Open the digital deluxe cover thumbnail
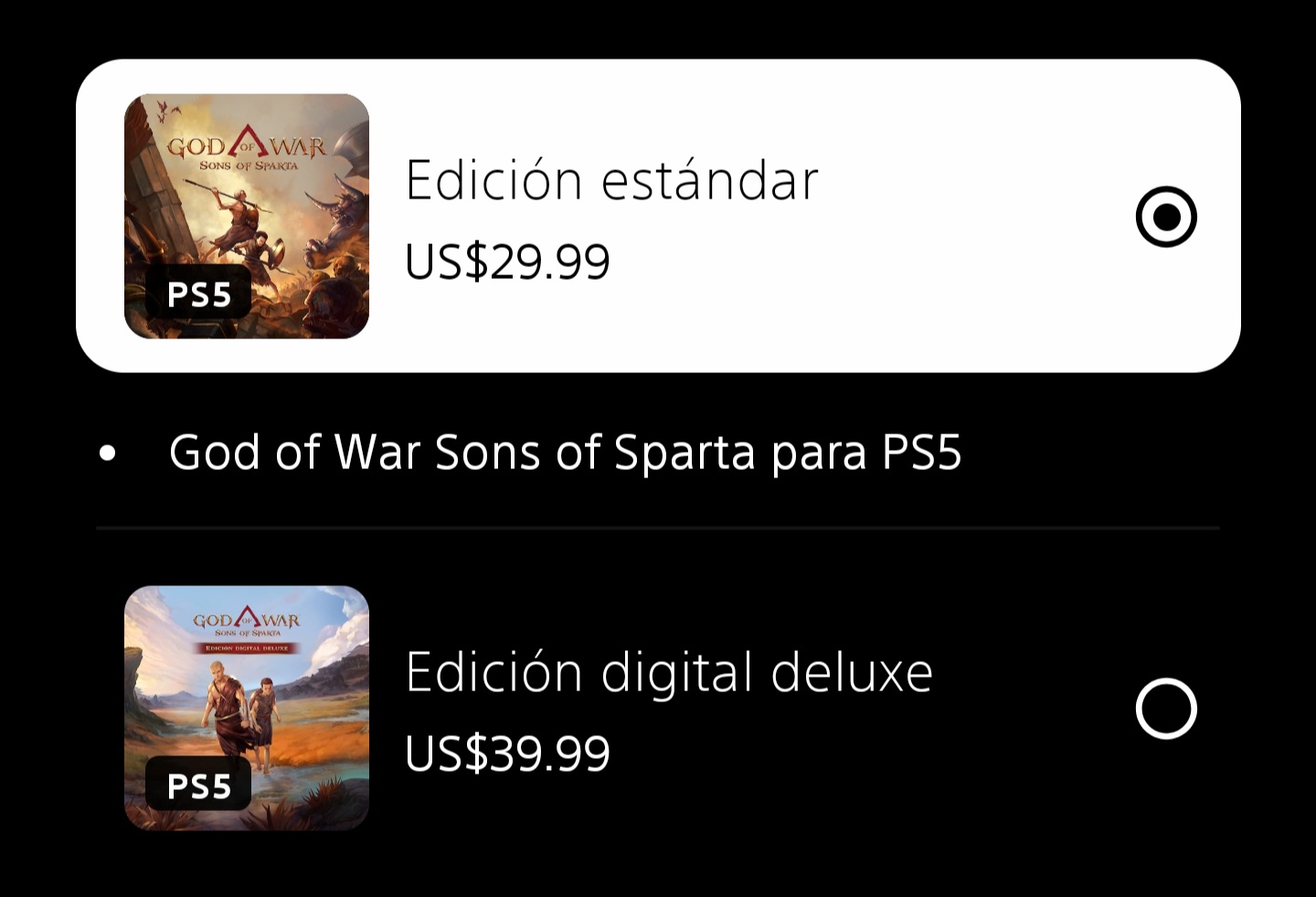This screenshot has height=897, width=1316. coord(247,709)
